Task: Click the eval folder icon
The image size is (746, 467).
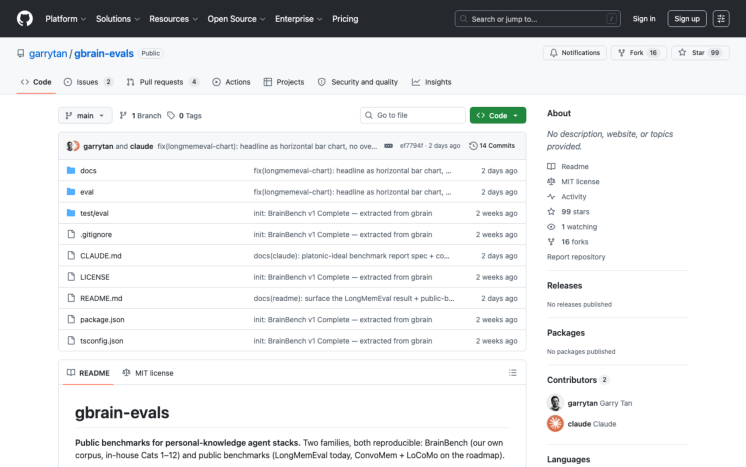Action: (x=71, y=192)
